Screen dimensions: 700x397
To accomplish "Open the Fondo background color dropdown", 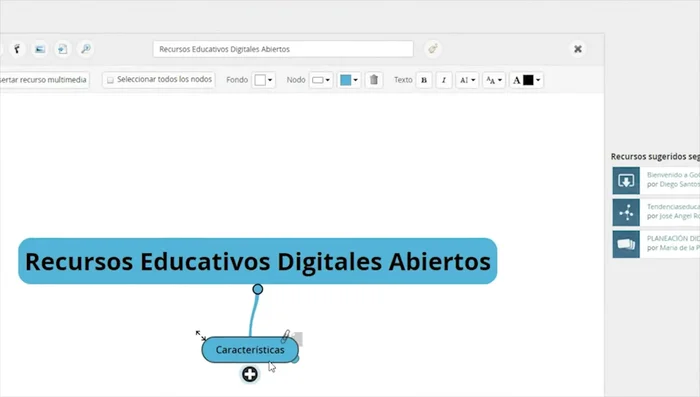I will point(263,80).
